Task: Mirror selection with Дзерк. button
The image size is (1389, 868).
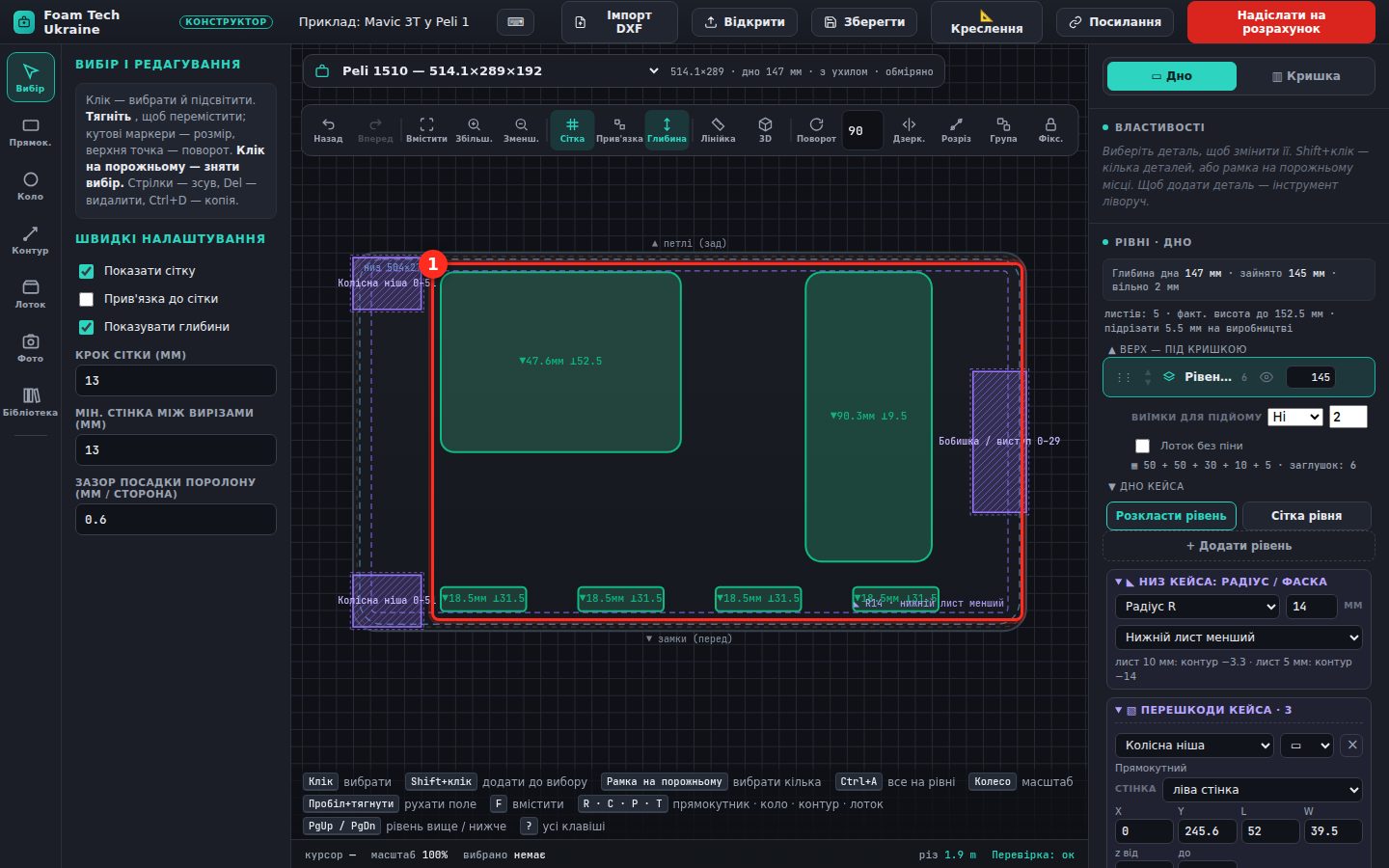Action: 909,130
